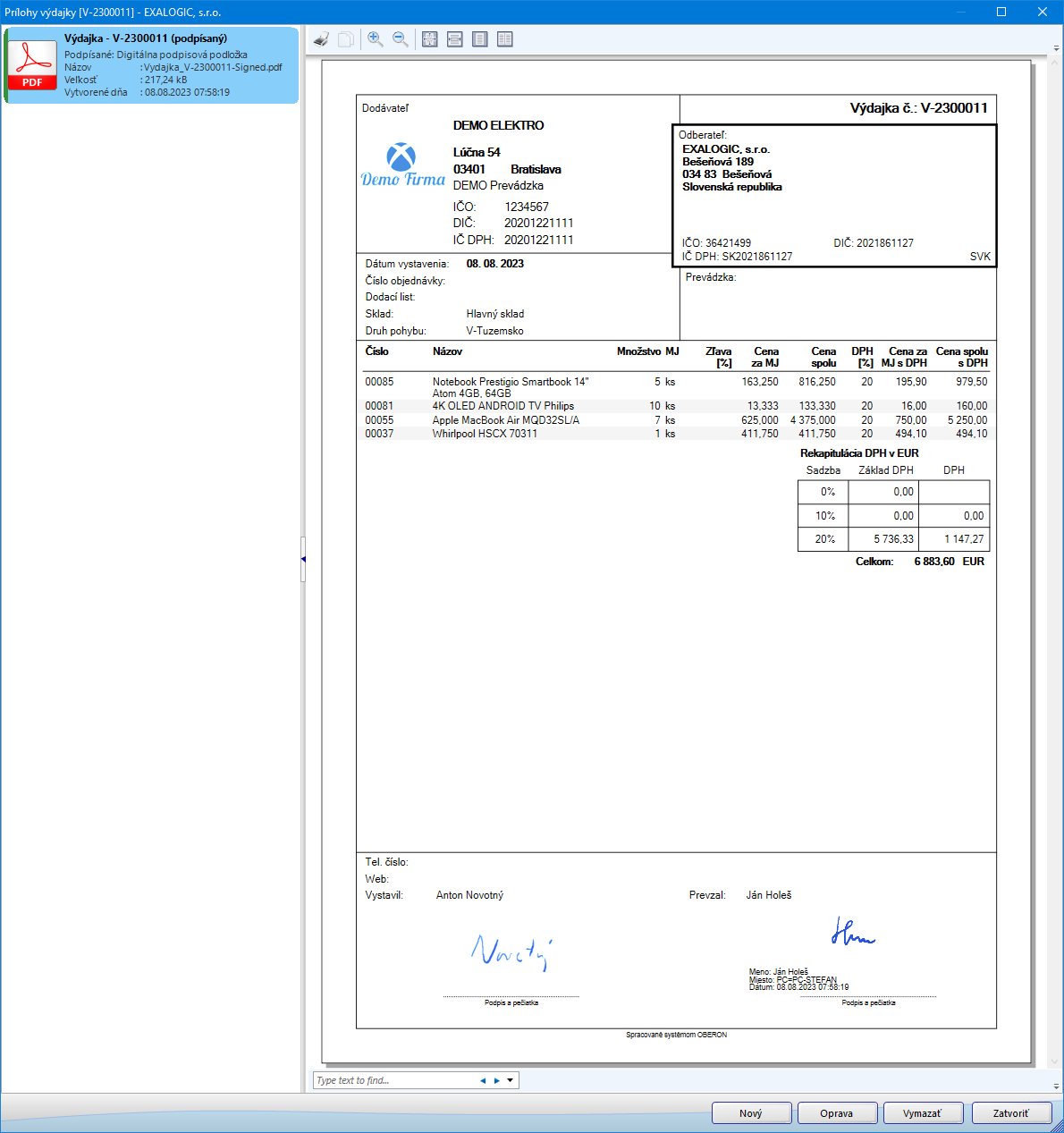Image resolution: width=1064 pixels, height=1133 pixels.
Task: Click the heading 'Výdajka č.: V-2300011'
Action: (919, 108)
